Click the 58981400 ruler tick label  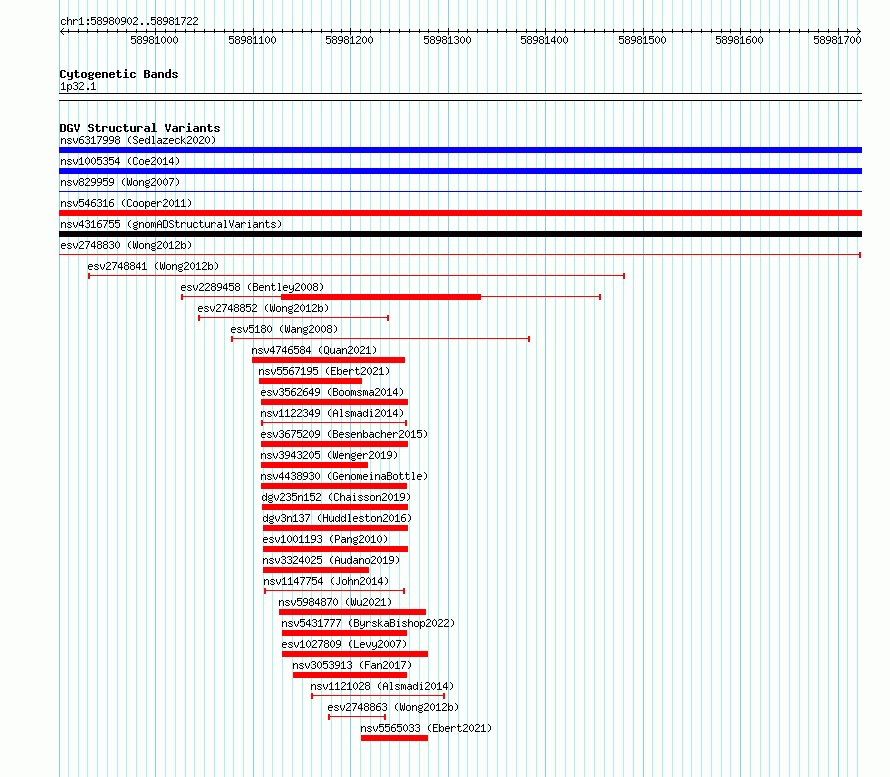pyautogui.click(x=544, y=40)
